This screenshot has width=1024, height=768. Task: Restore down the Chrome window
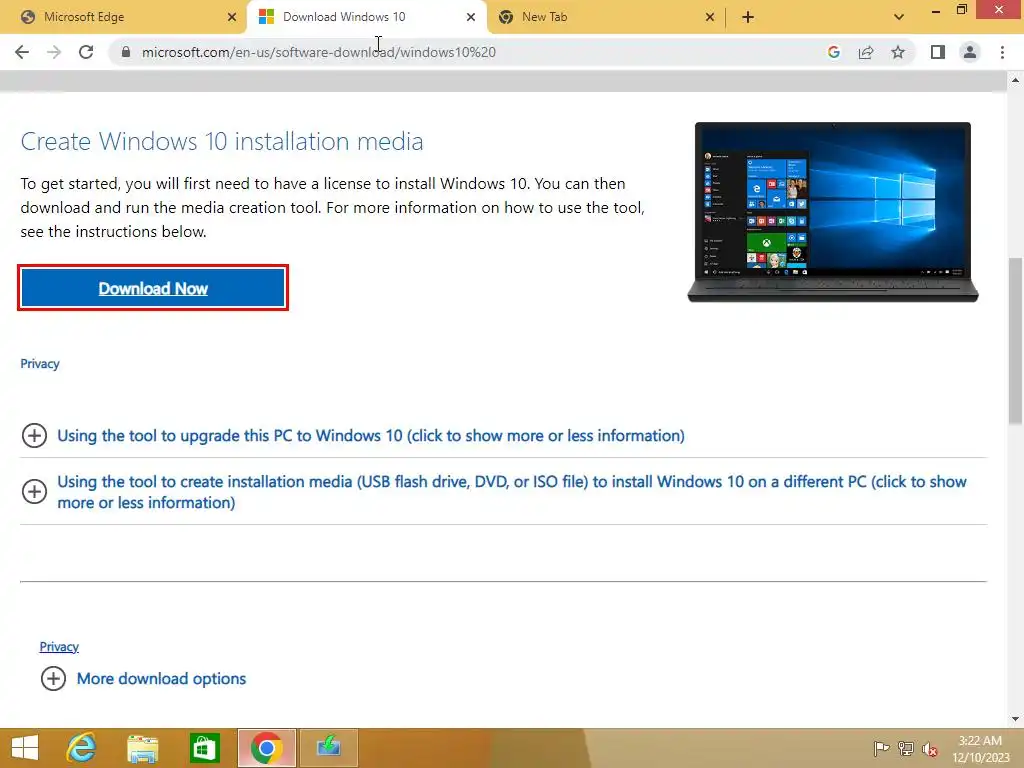pos(961,10)
